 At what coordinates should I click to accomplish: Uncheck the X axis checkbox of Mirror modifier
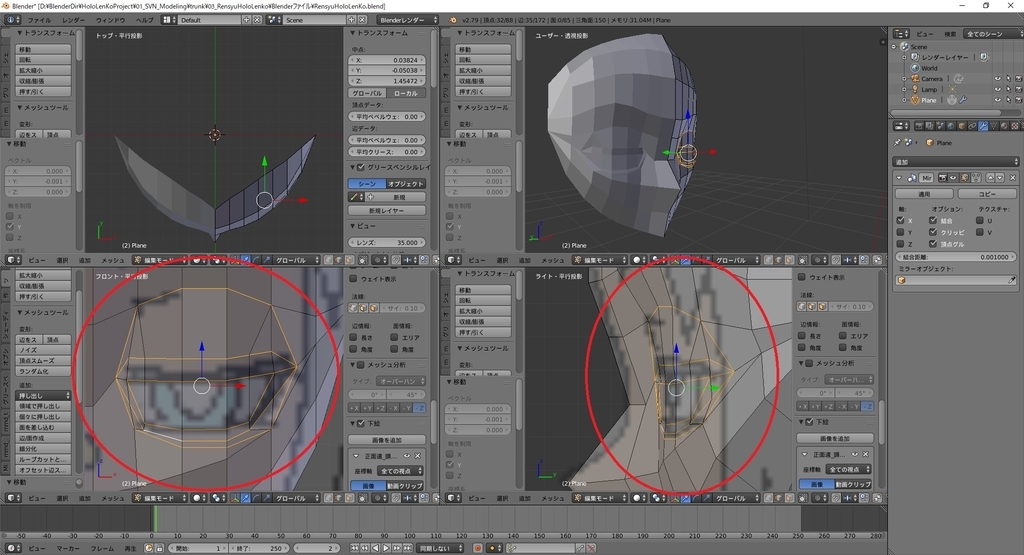click(900, 221)
